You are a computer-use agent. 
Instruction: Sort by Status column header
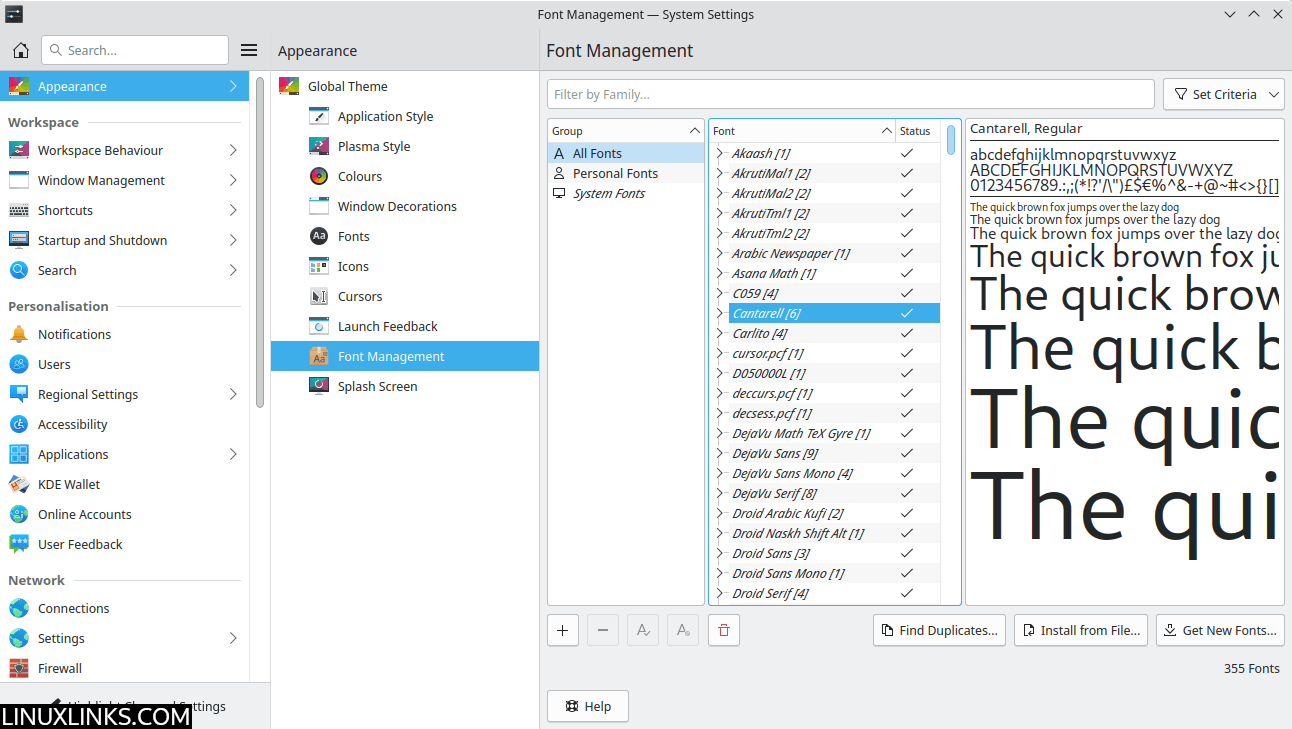(918, 131)
